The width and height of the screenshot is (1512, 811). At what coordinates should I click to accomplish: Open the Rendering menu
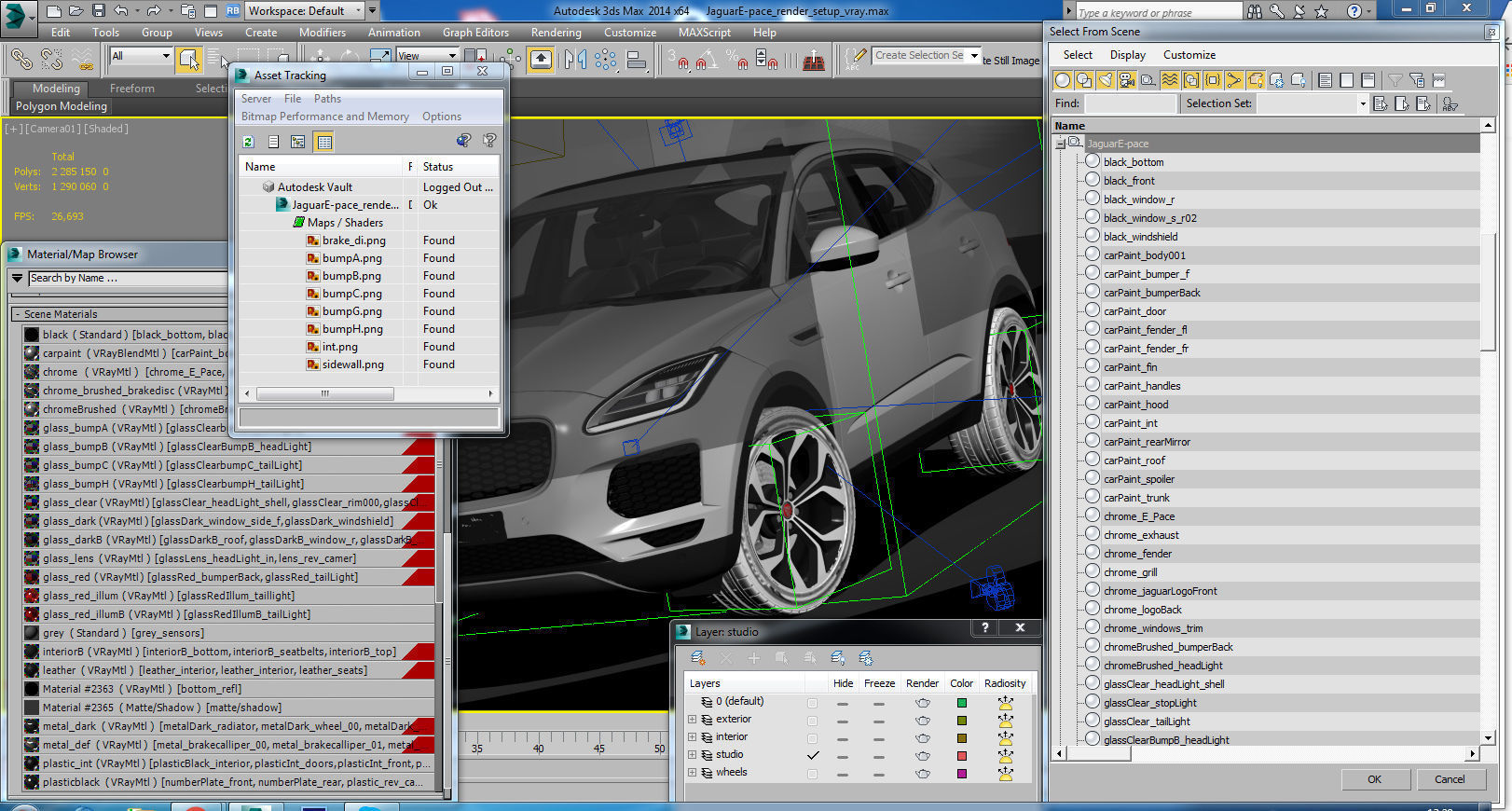click(x=556, y=33)
